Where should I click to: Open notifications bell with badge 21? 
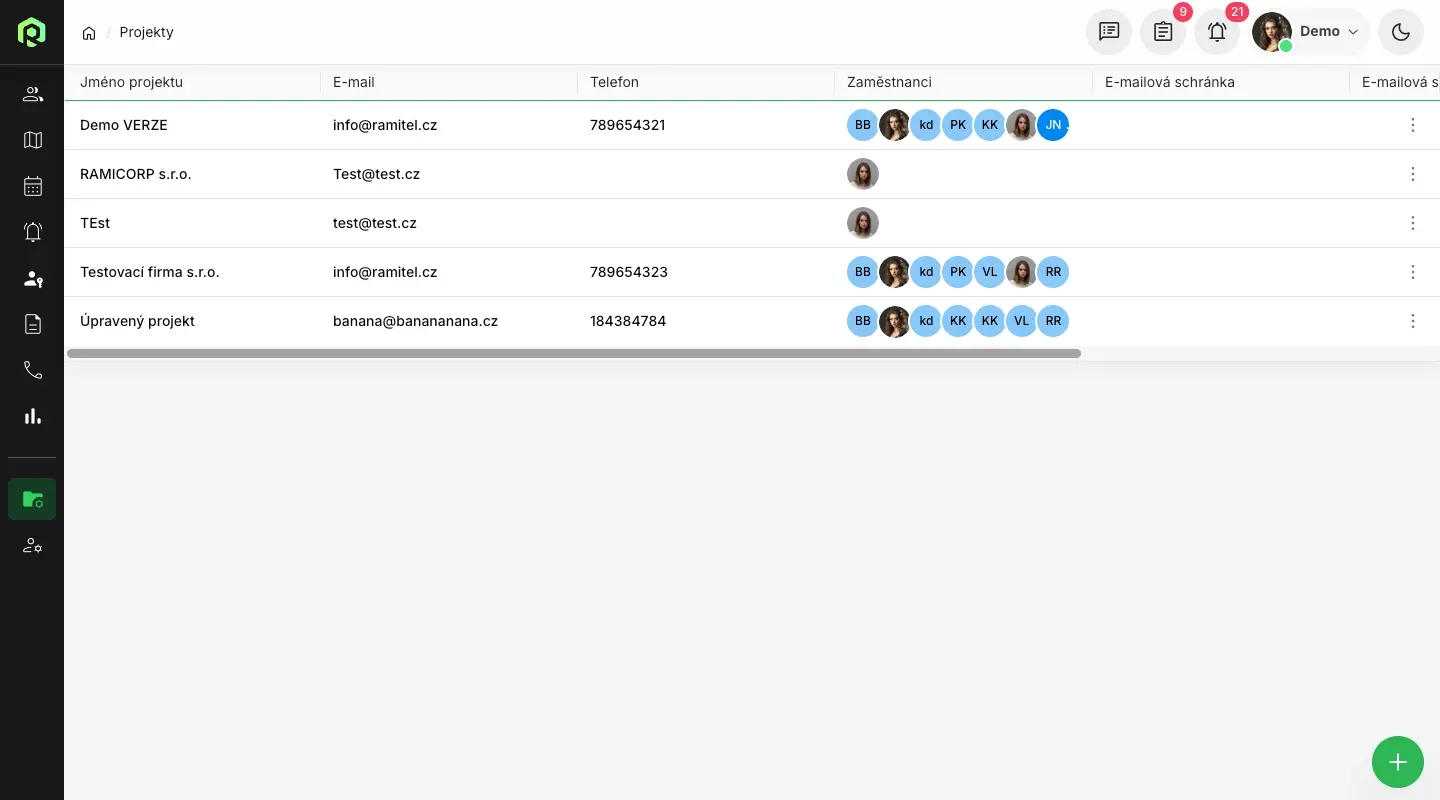(x=1217, y=32)
